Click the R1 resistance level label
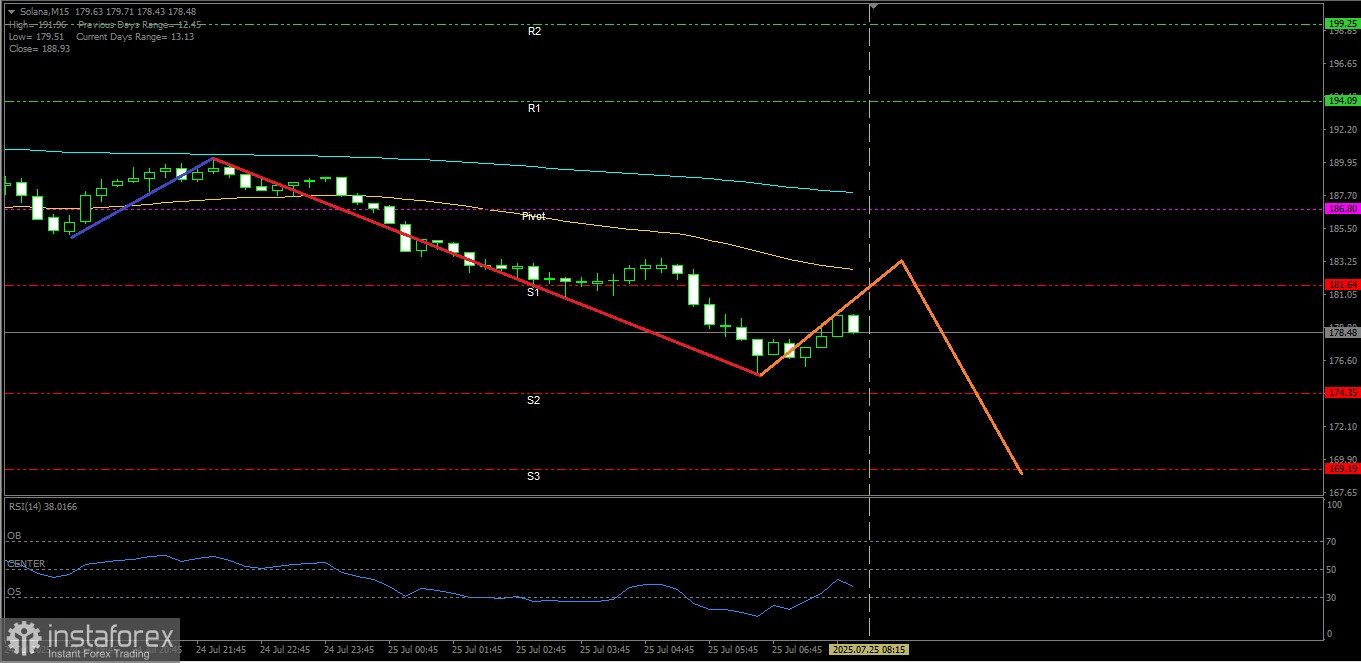This screenshot has width=1361, height=663. point(534,108)
